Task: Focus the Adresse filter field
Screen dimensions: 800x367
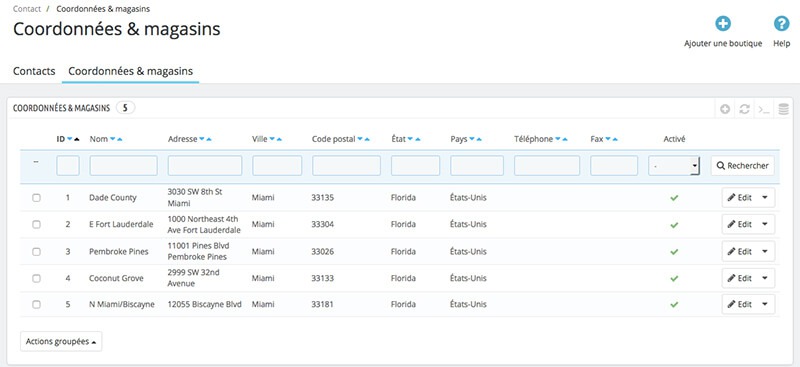Action: (x=205, y=166)
